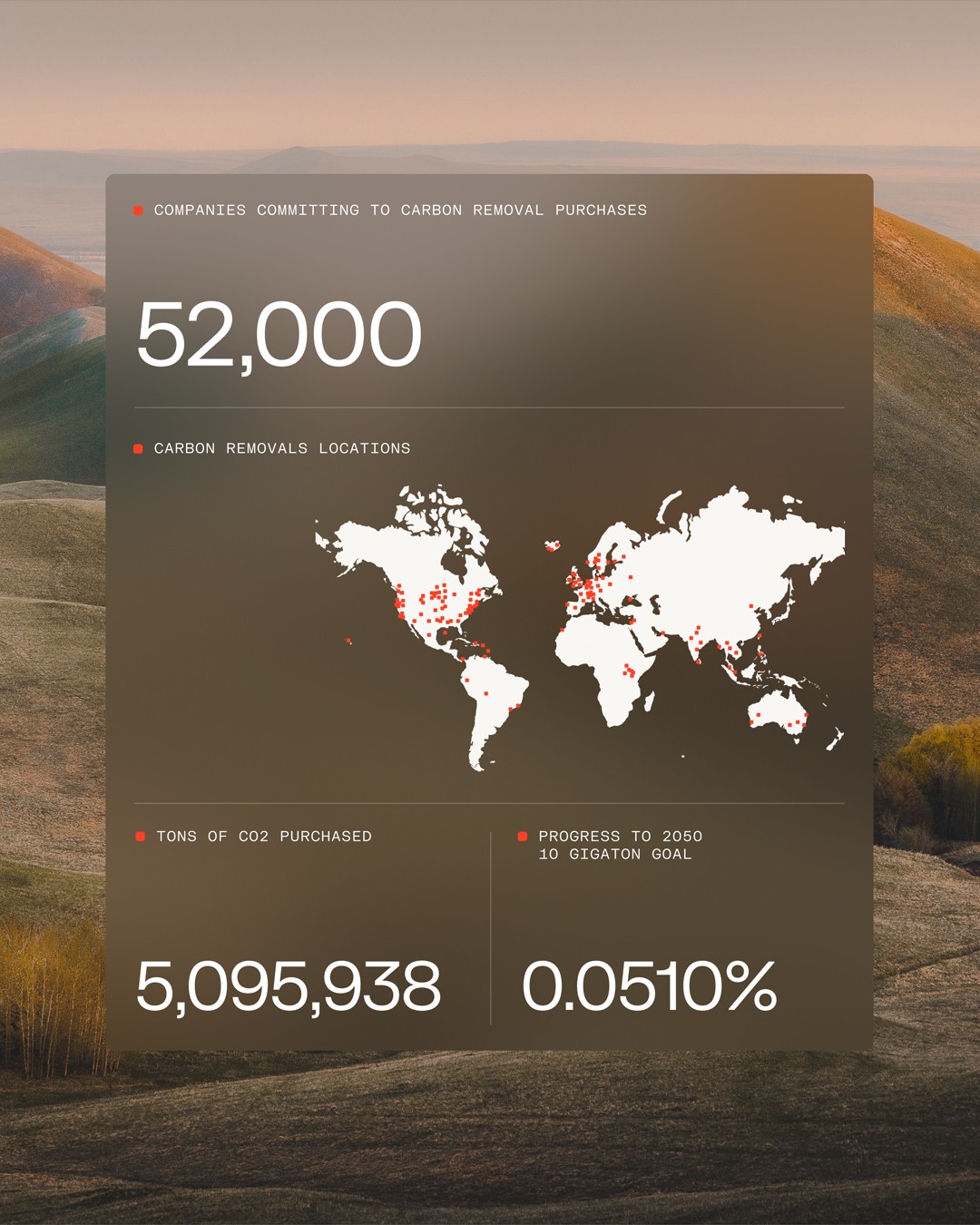The height and width of the screenshot is (1225, 980).
Task: Click the 'Companies committing to carbon removal purchases' heading
Action: tap(400, 211)
